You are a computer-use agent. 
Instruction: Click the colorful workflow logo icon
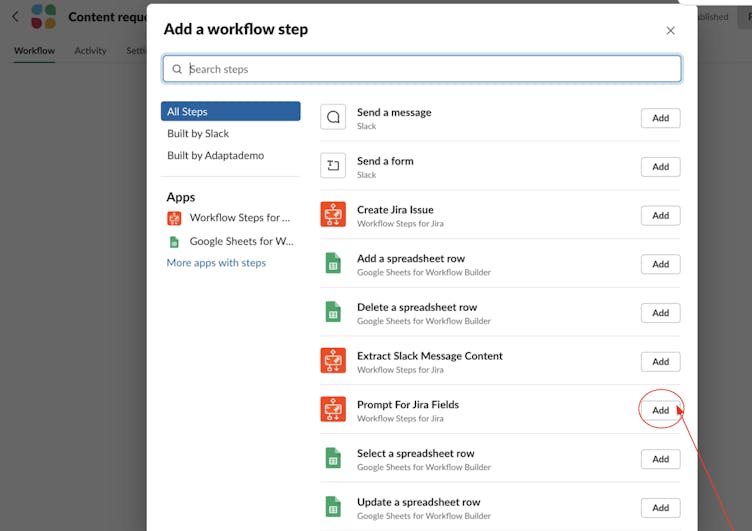pos(44,16)
